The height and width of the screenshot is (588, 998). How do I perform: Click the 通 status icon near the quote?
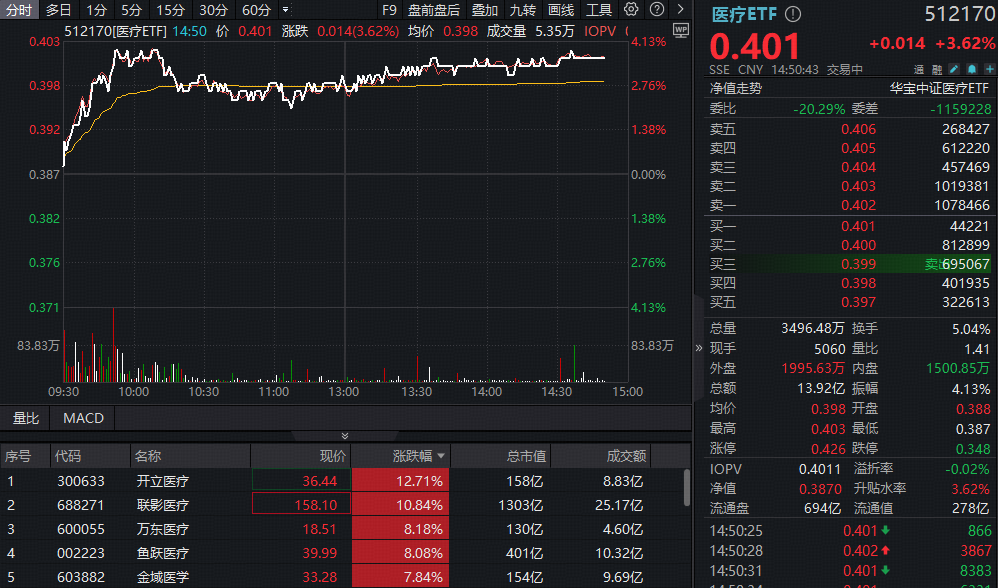[x=919, y=68]
